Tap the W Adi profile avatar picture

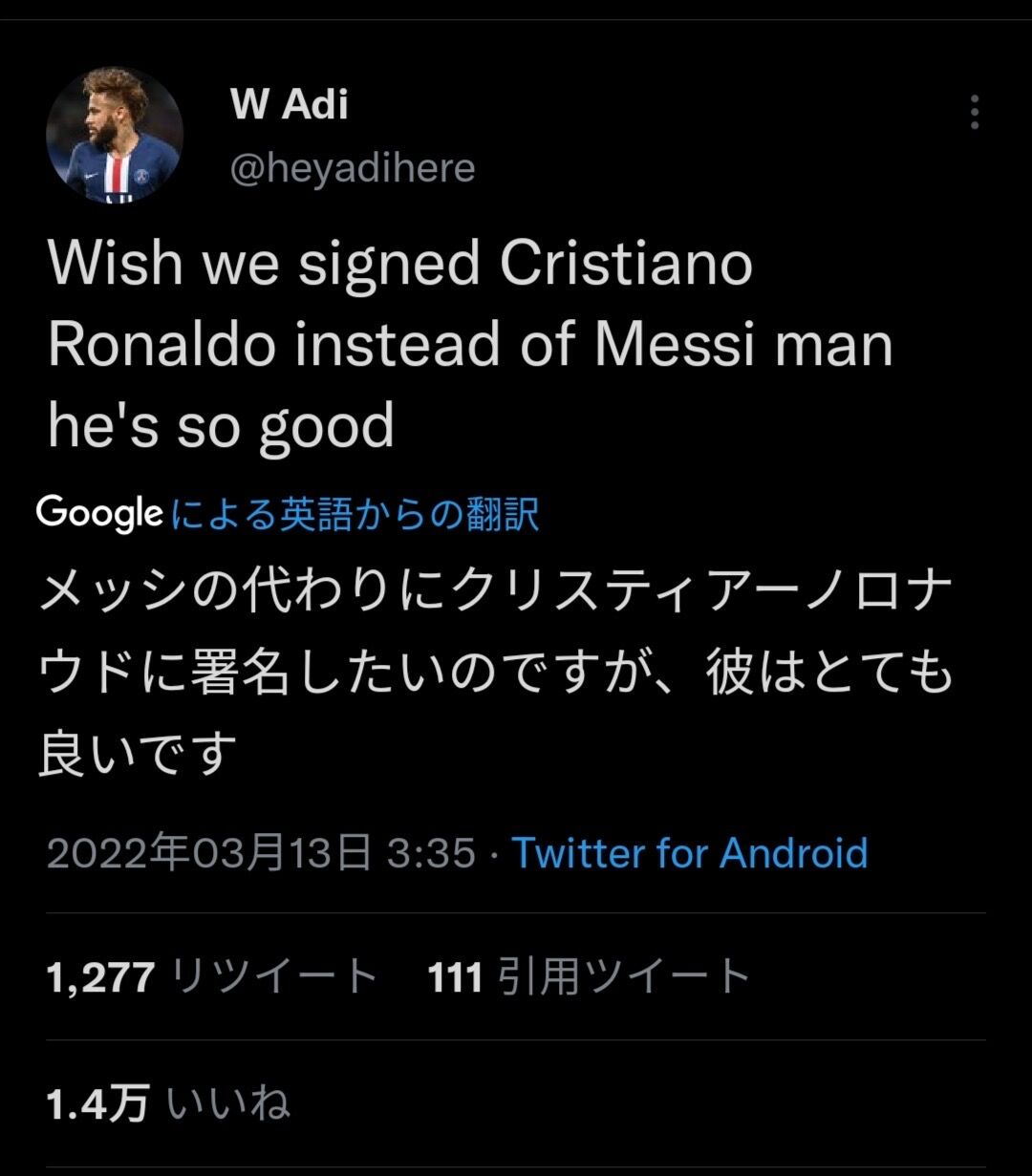(x=115, y=135)
